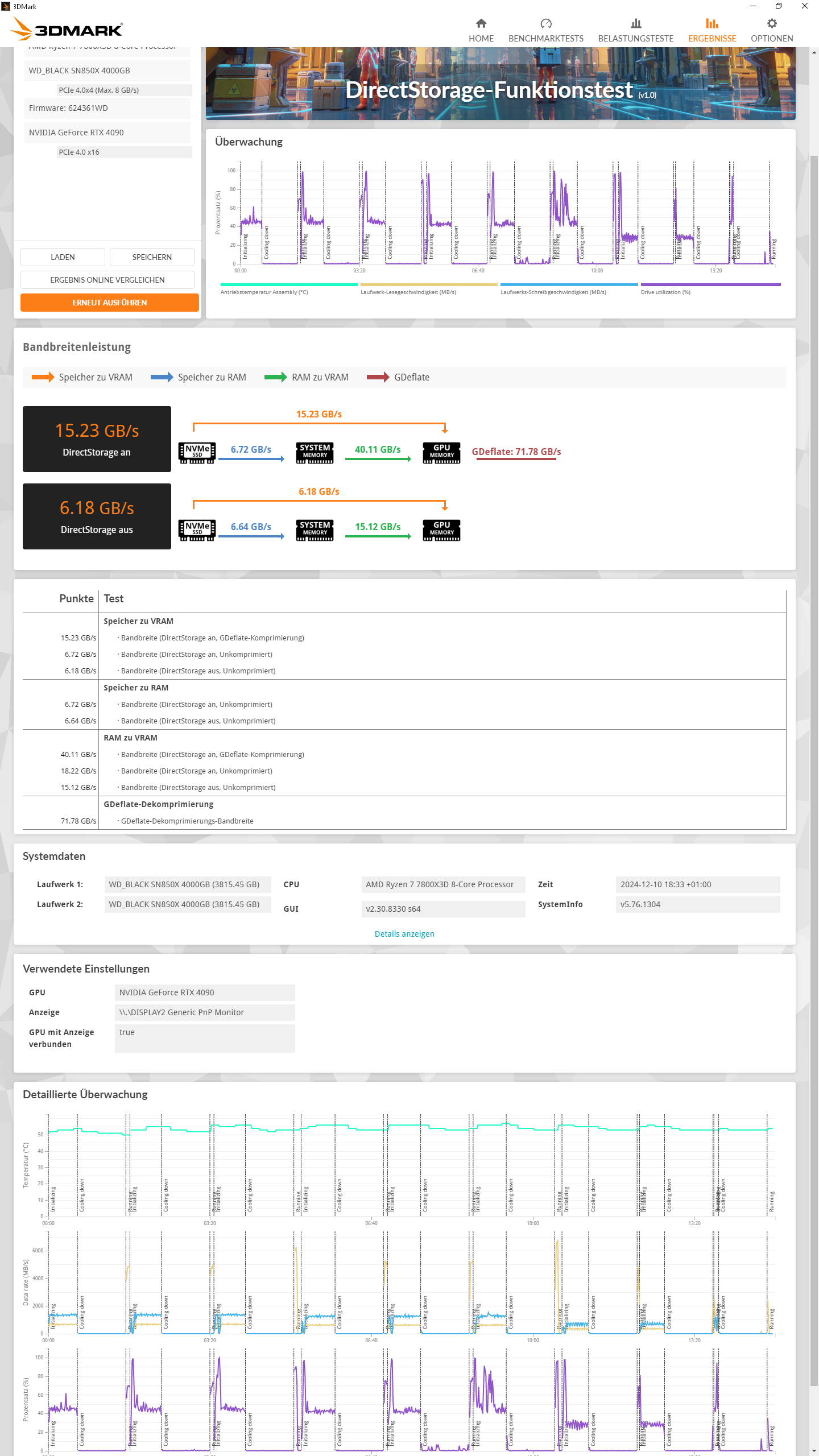Click the DirectStorage-Funktionstest banner image
The width and height of the screenshot is (819, 1456).
click(x=500, y=84)
